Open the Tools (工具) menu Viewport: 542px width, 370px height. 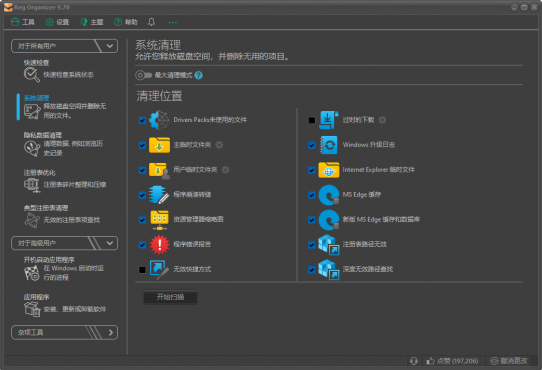pyautogui.click(x=23, y=22)
